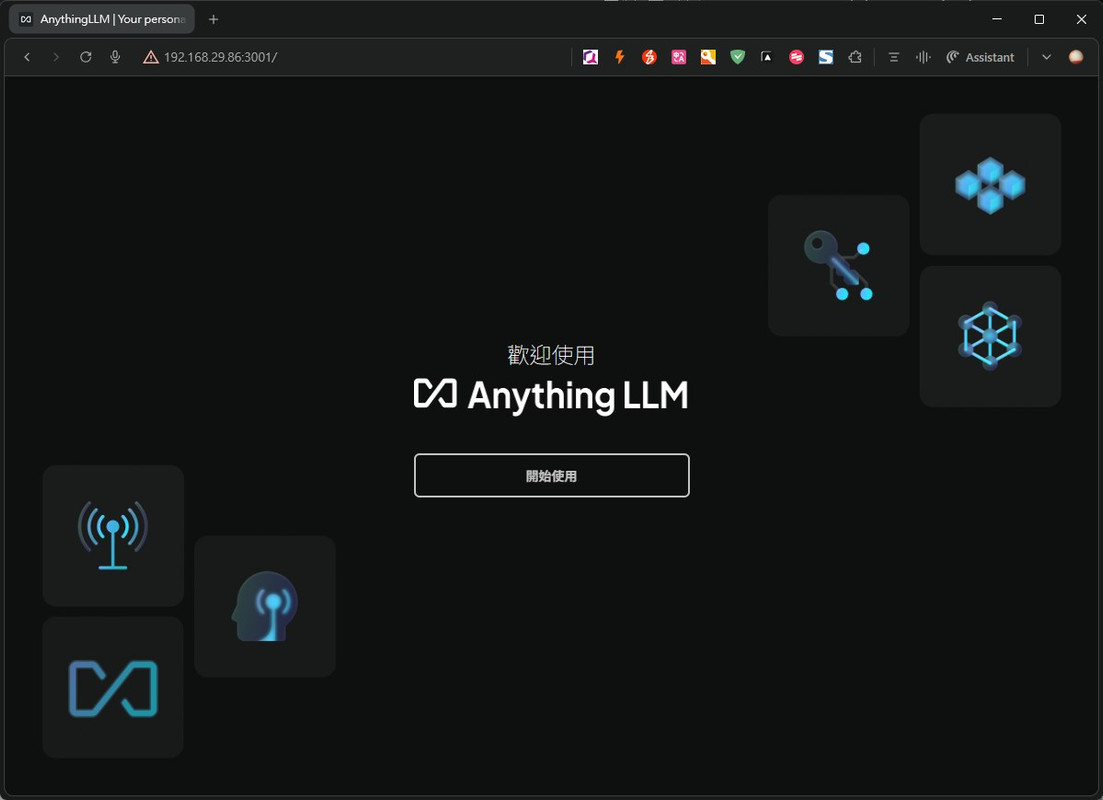
Task: Click the blue AnythingLLM logo tile
Action: [113, 687]
